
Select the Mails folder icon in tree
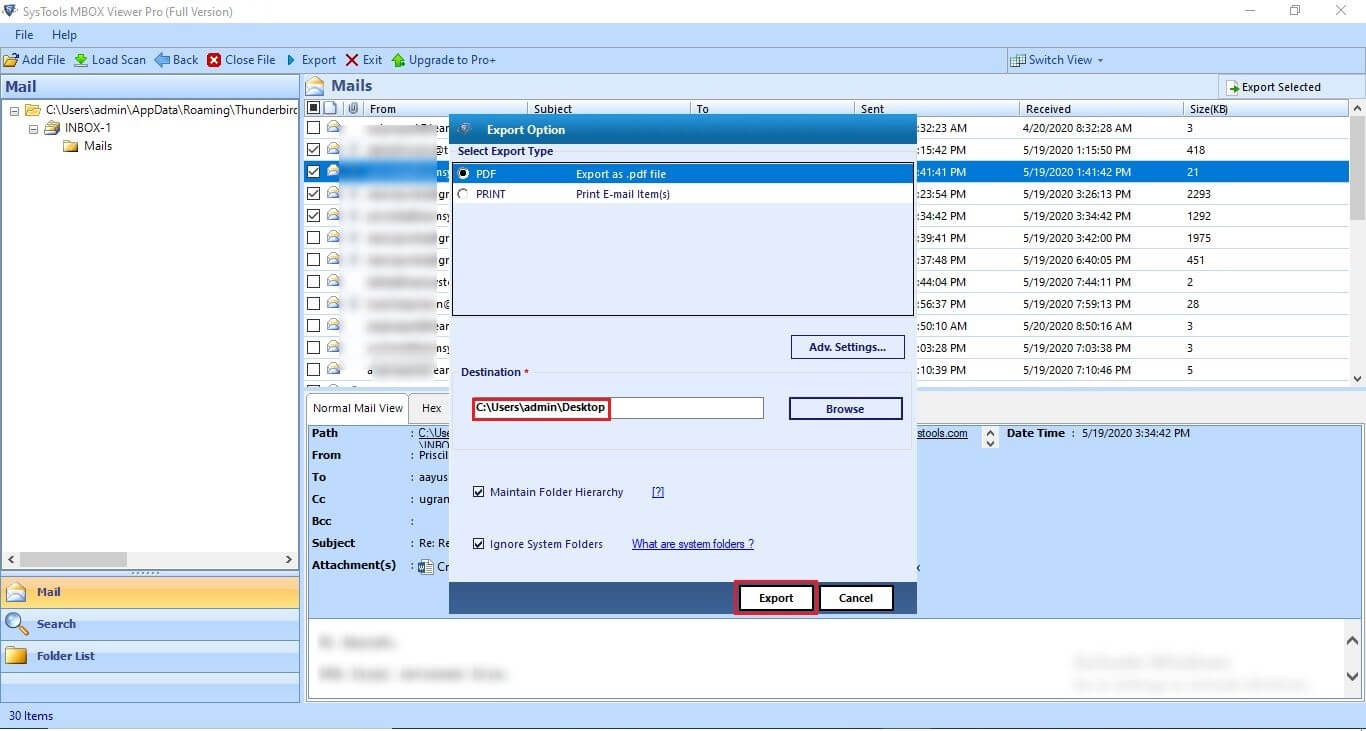click(x=71, y=146)
